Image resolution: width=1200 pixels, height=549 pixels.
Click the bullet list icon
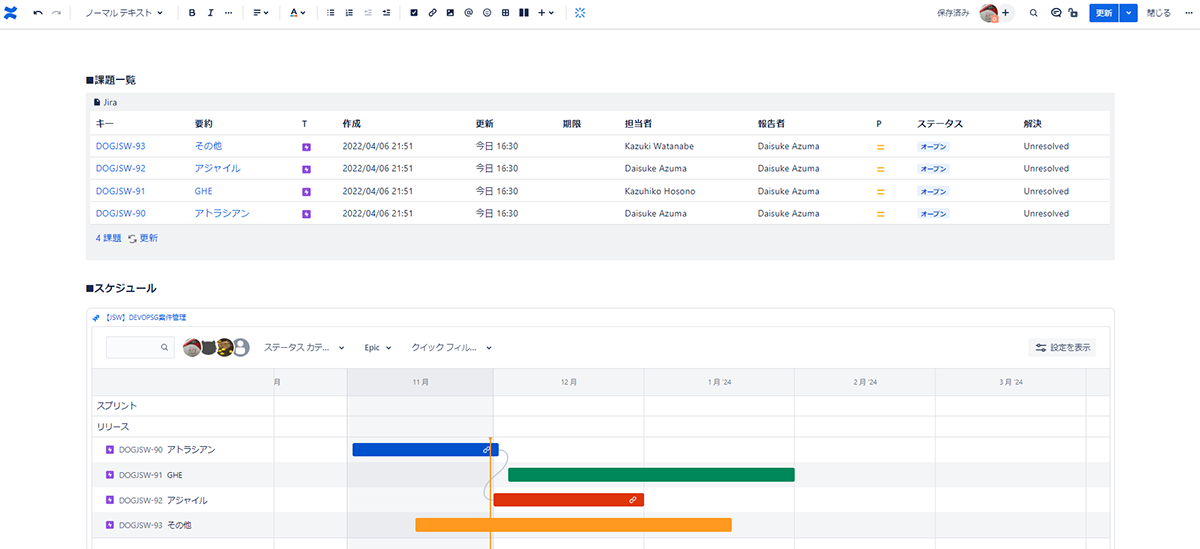pyautogui.click(x=331, y=13)
